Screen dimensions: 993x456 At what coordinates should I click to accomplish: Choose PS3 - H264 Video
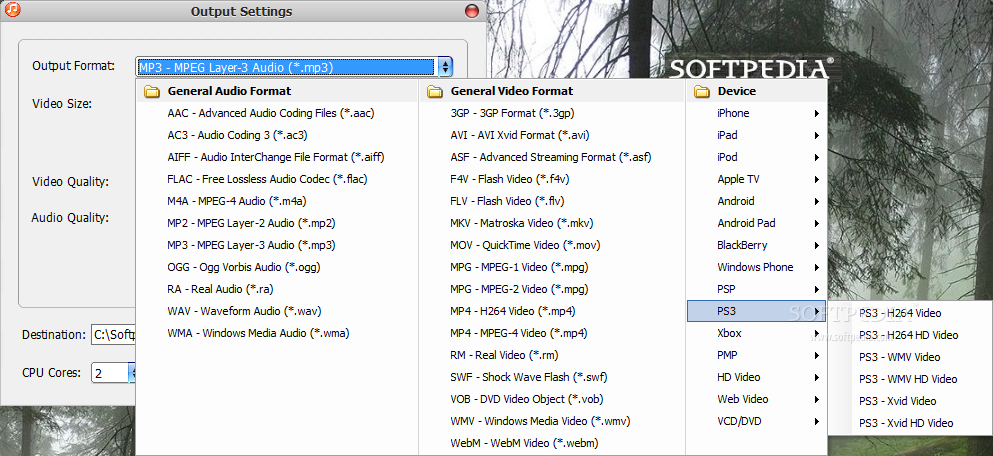pyautogui.click(x=900, y=313)
